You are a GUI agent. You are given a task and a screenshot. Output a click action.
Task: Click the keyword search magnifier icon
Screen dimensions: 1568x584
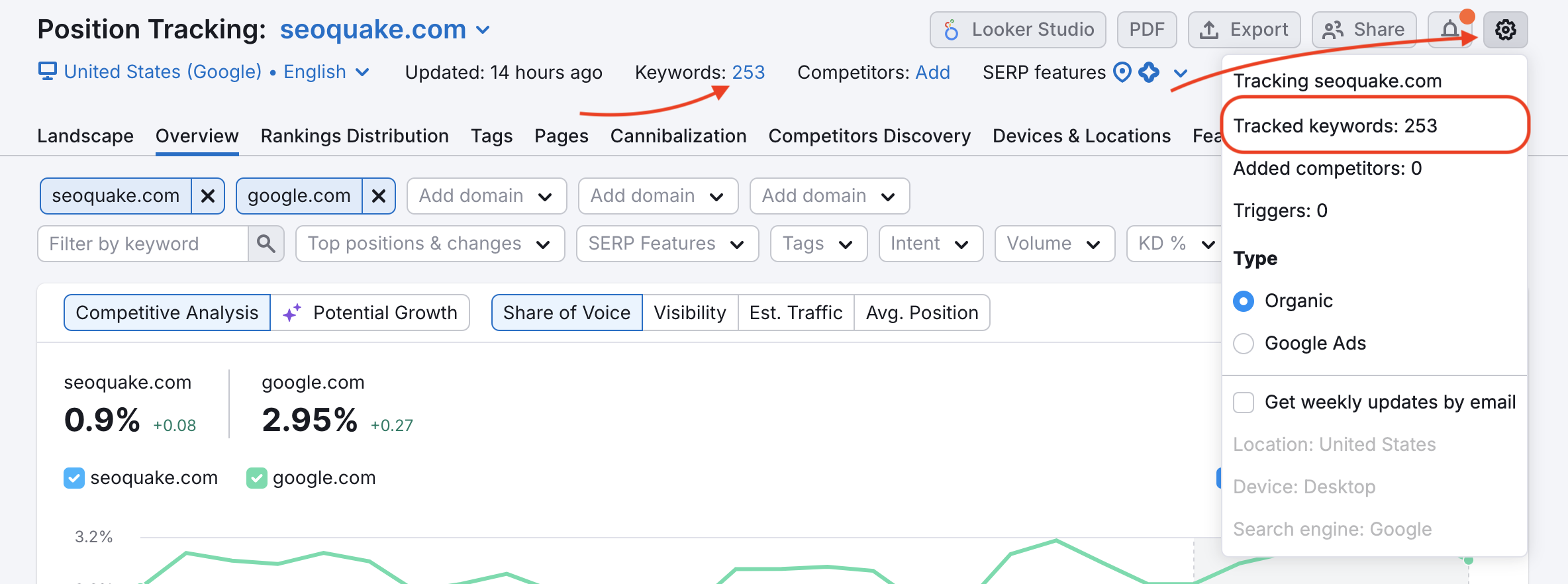[x=266, y=244]
